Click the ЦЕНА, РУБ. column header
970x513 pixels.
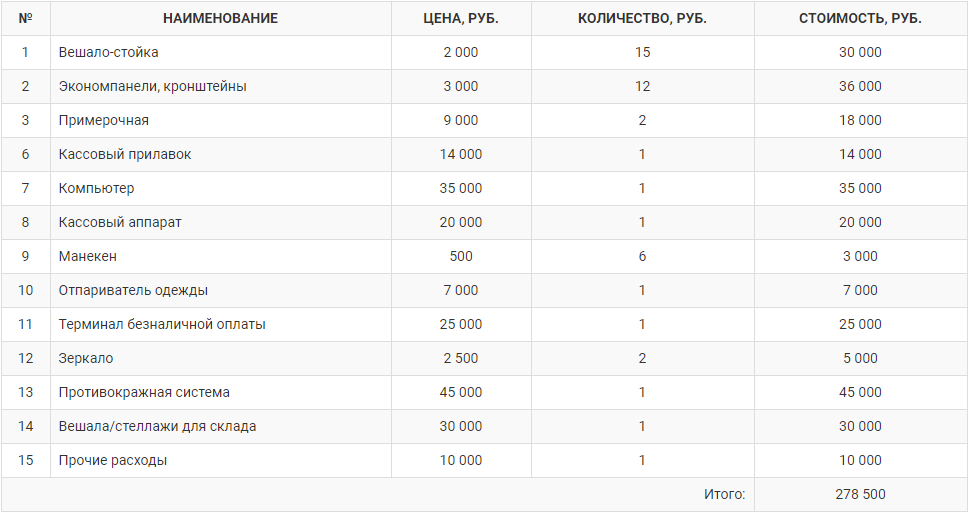[x=461, y=19]
